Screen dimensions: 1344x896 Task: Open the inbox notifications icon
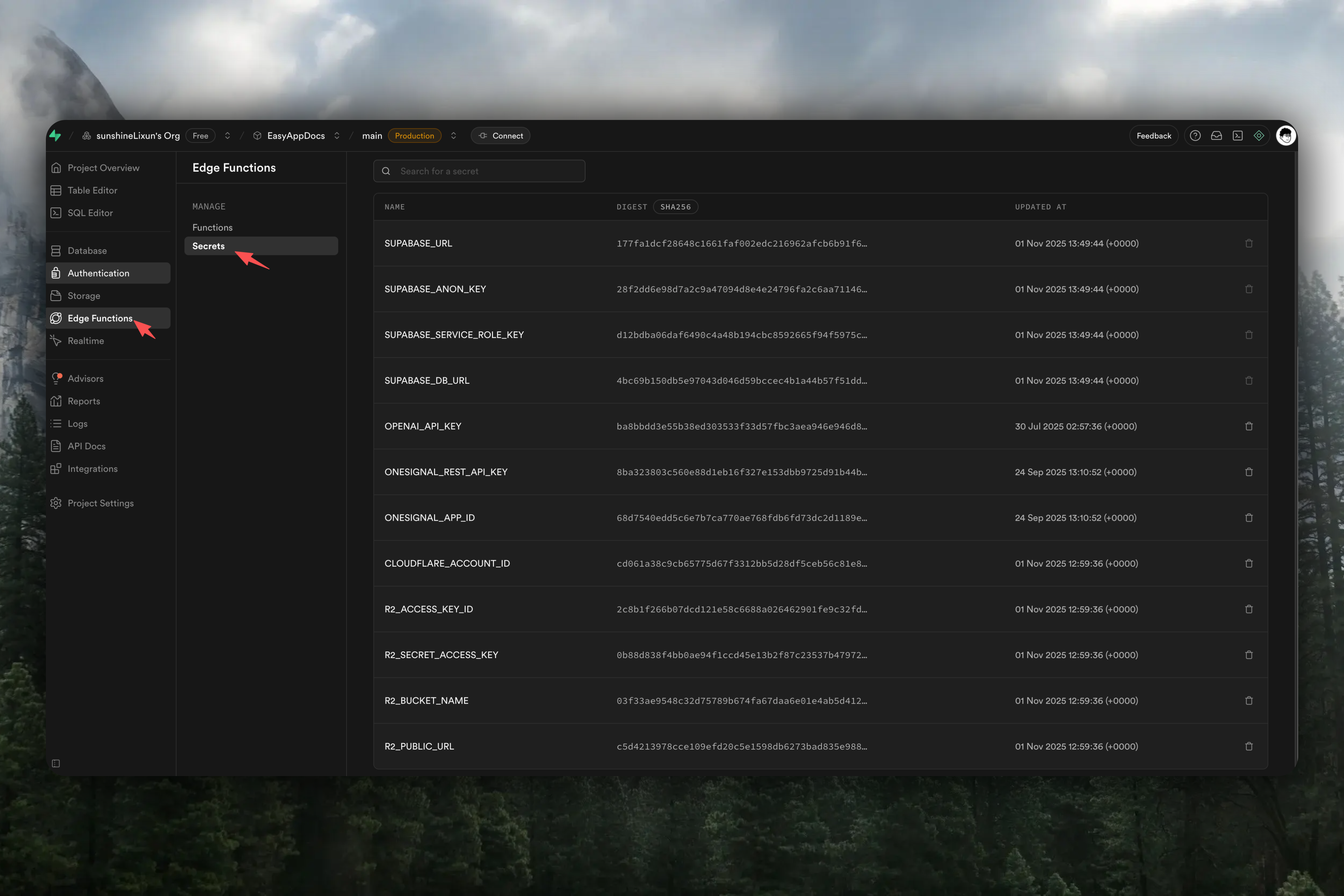(x=1216, y=135)
